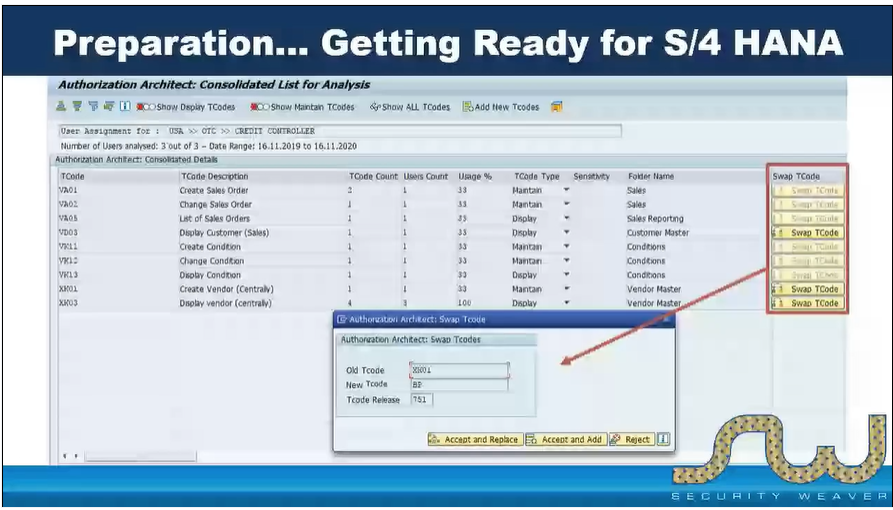This screenshot has height=510, width=893.
Task: Swap TCode for the VA02 row
Action: coord(808,205)
